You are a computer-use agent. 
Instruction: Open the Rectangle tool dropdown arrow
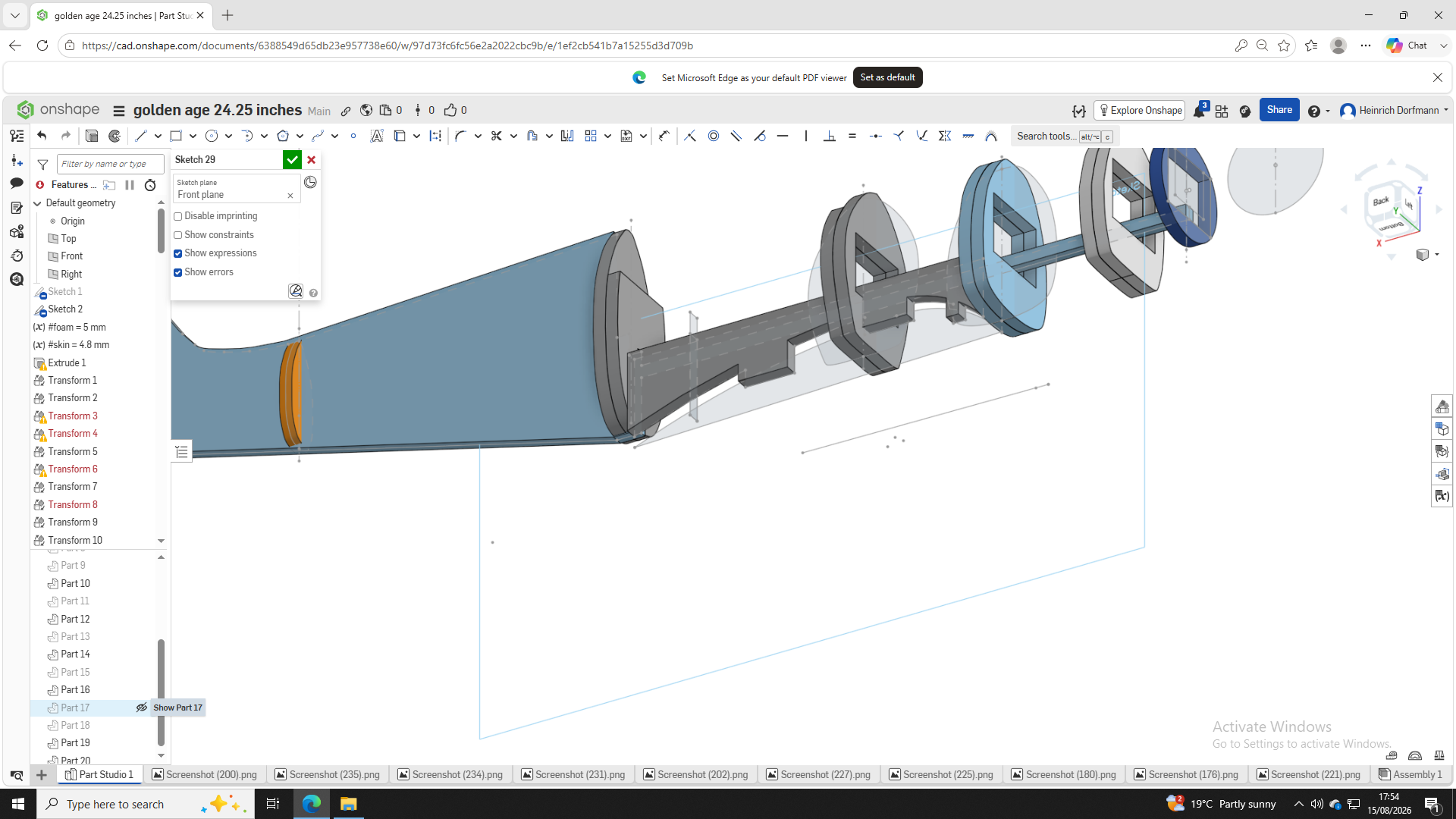193,136
